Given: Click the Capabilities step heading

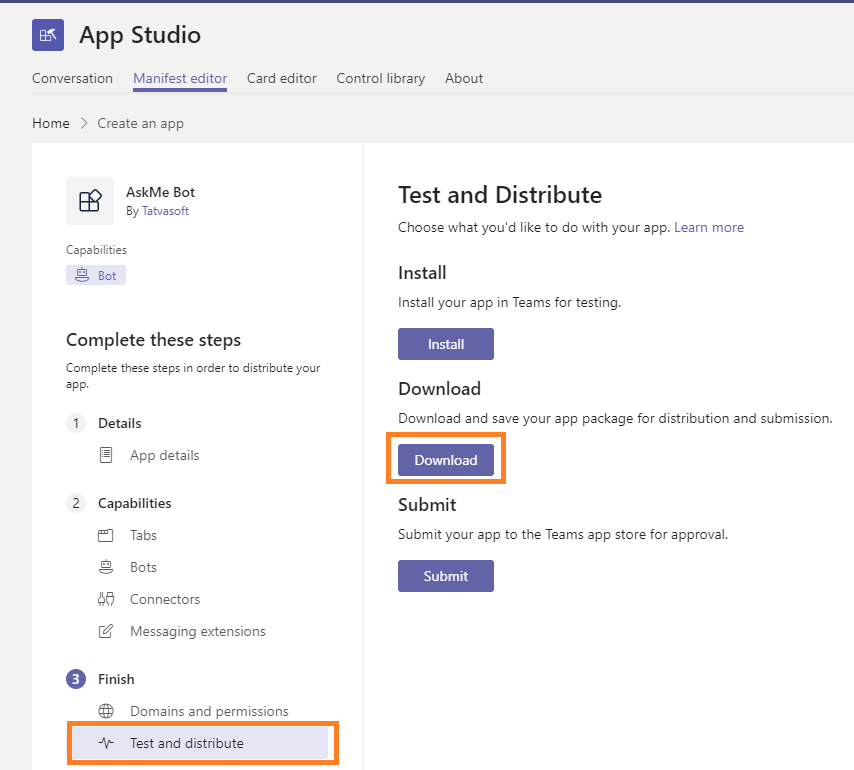Looking at the screenshot, I should pyautogui.click(x=135, y=503).
